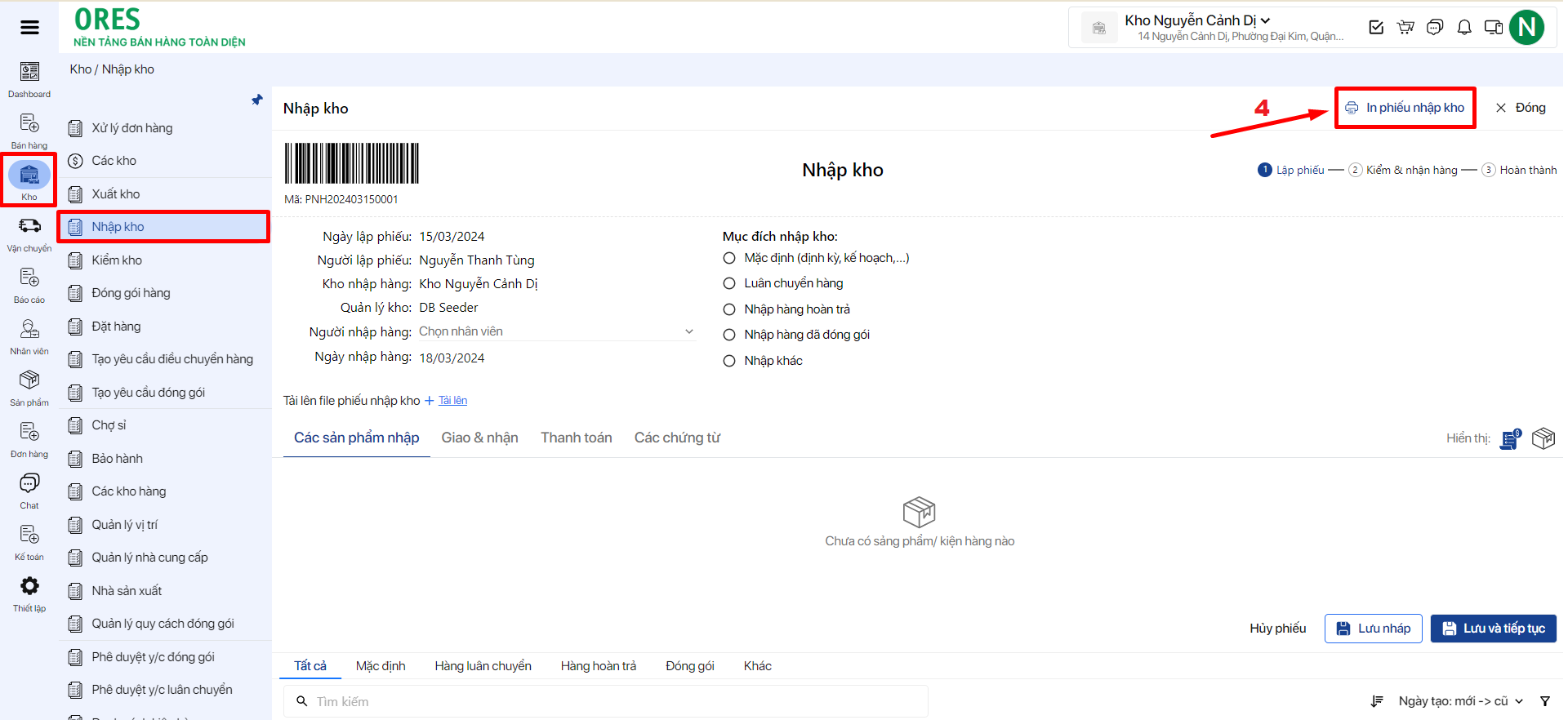This screenshot has width=1568, height=720.
Task: Click the notification bell icon
Action: click(1464, 28)
